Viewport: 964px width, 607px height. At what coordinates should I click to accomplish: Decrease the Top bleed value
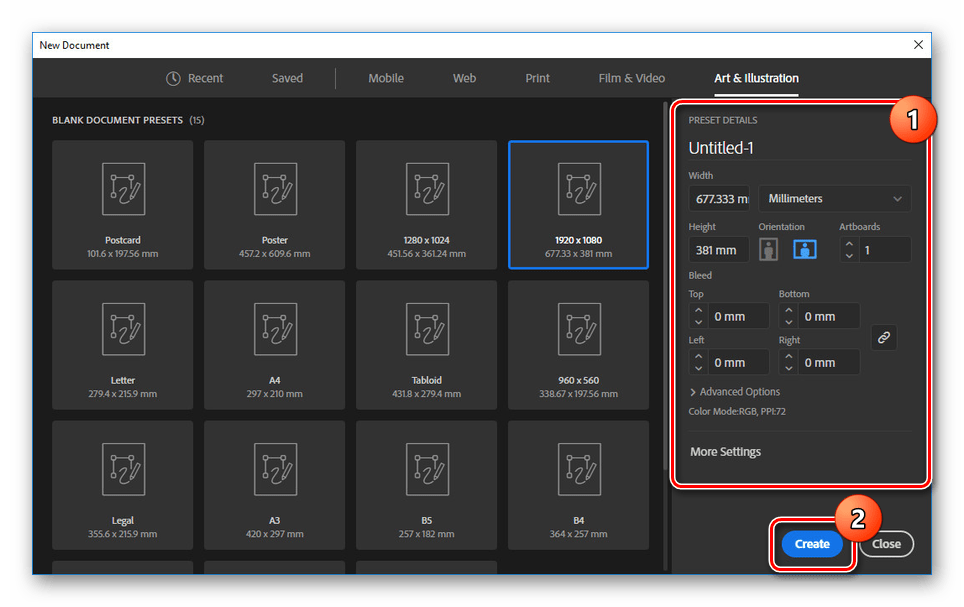698,322
